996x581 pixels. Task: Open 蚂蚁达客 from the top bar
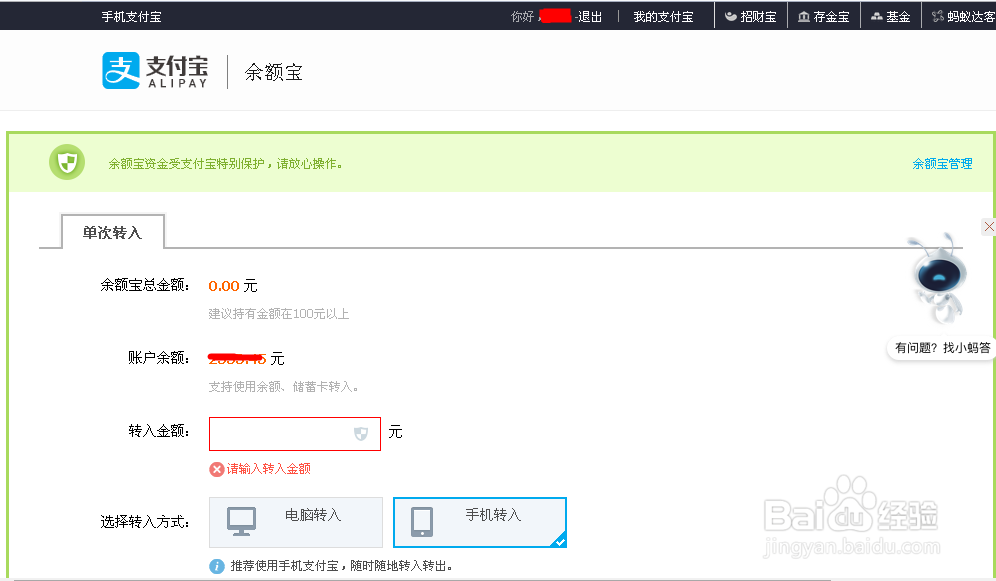click(962, 15)
